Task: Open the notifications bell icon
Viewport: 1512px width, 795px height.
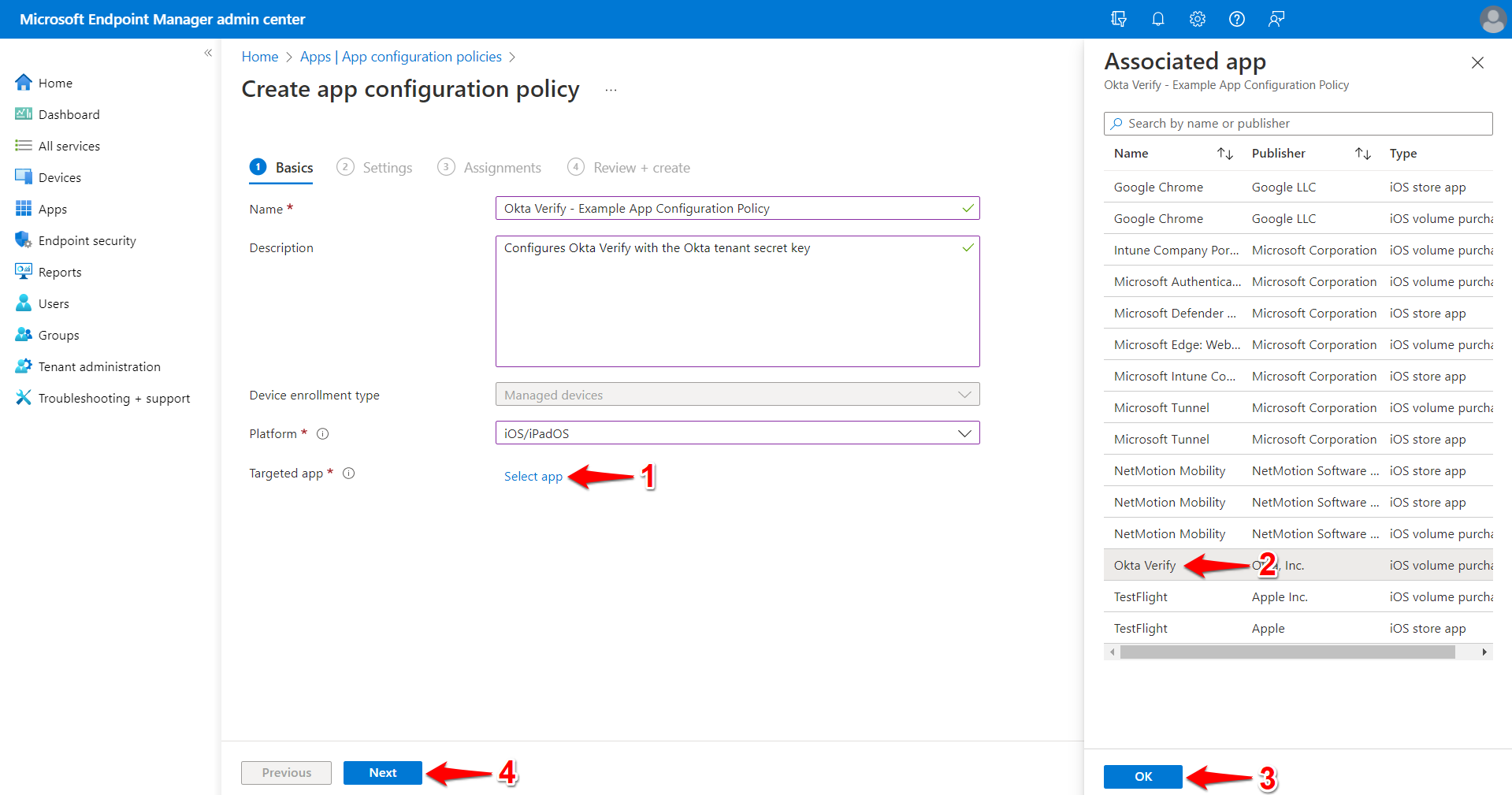Action: point(1158,19)
